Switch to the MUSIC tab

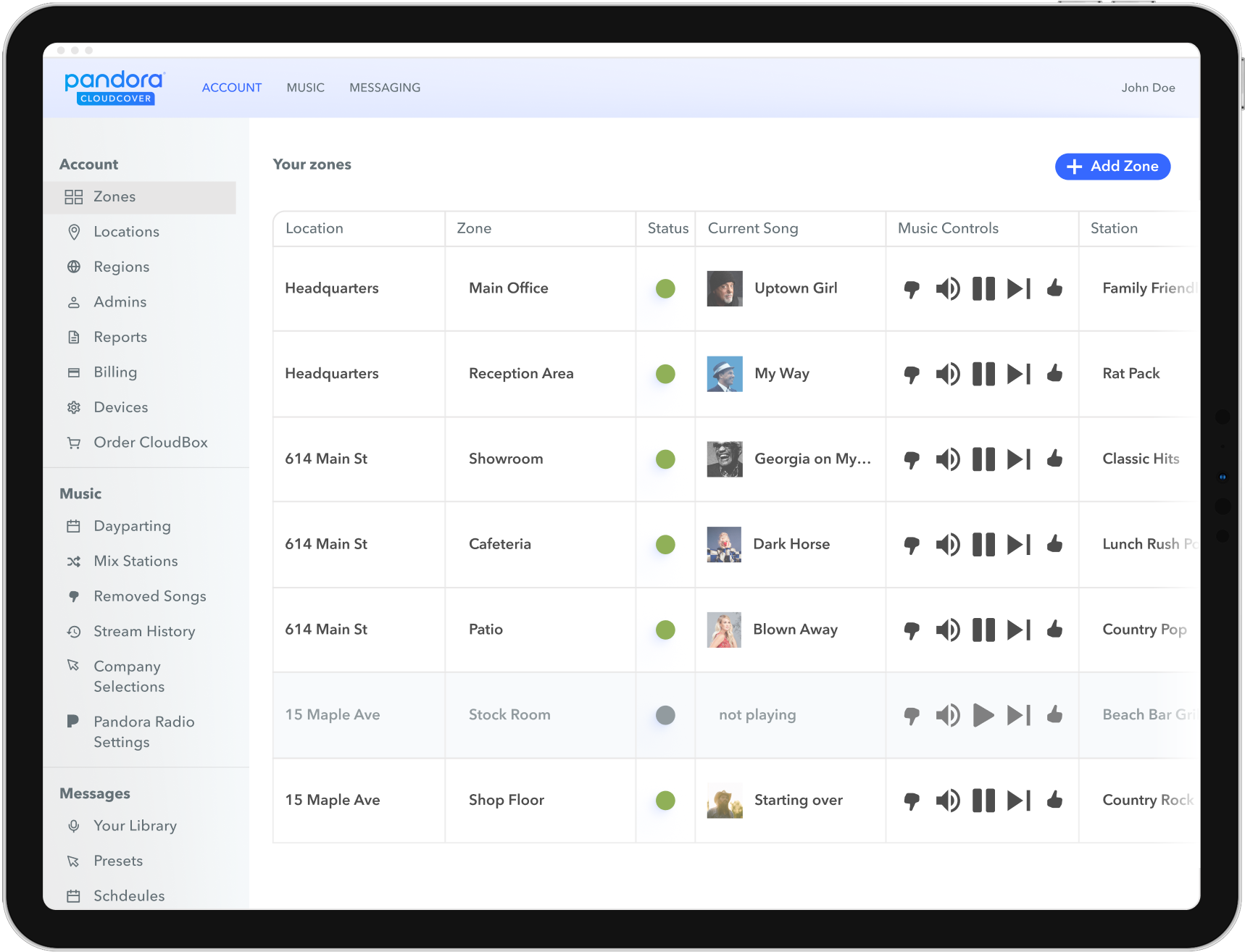(305, 88)
